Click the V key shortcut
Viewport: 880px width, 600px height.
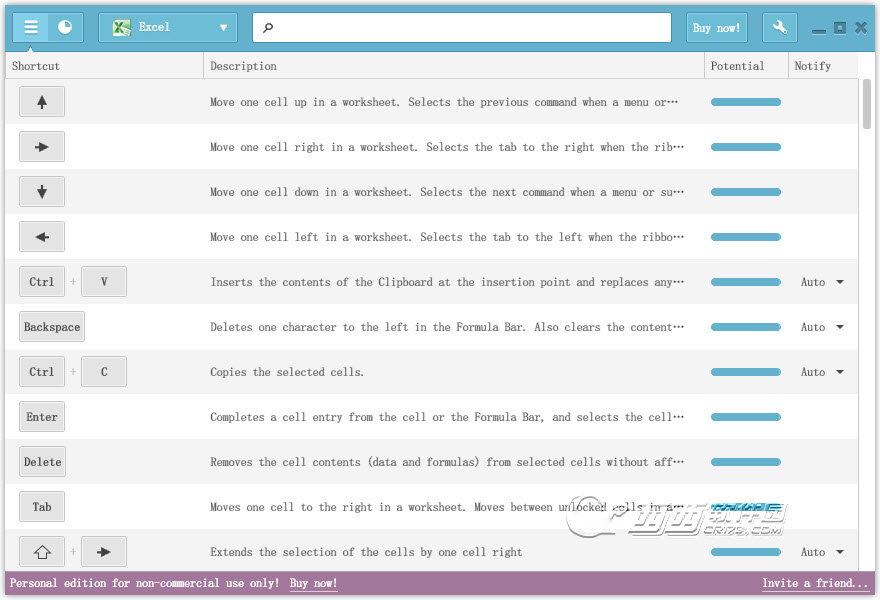104,281
